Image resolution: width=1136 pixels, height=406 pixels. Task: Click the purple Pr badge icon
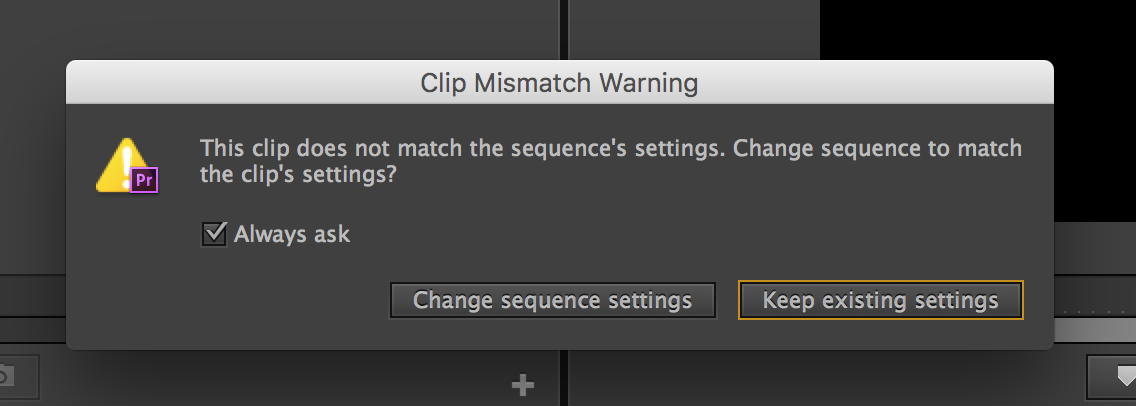click(145, 180)
